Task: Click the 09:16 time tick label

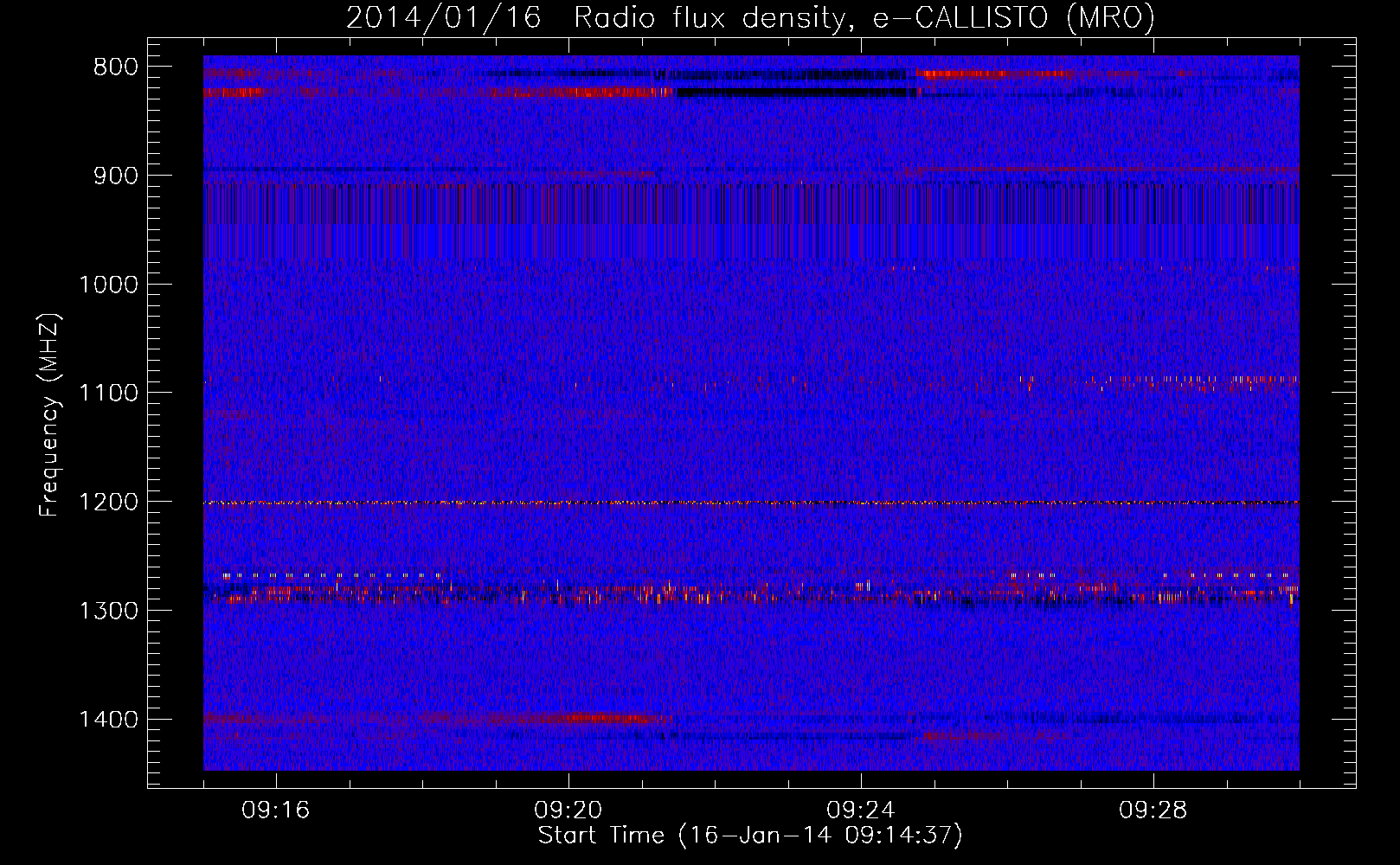Action: pyautogui.click(x=276, y=811)
